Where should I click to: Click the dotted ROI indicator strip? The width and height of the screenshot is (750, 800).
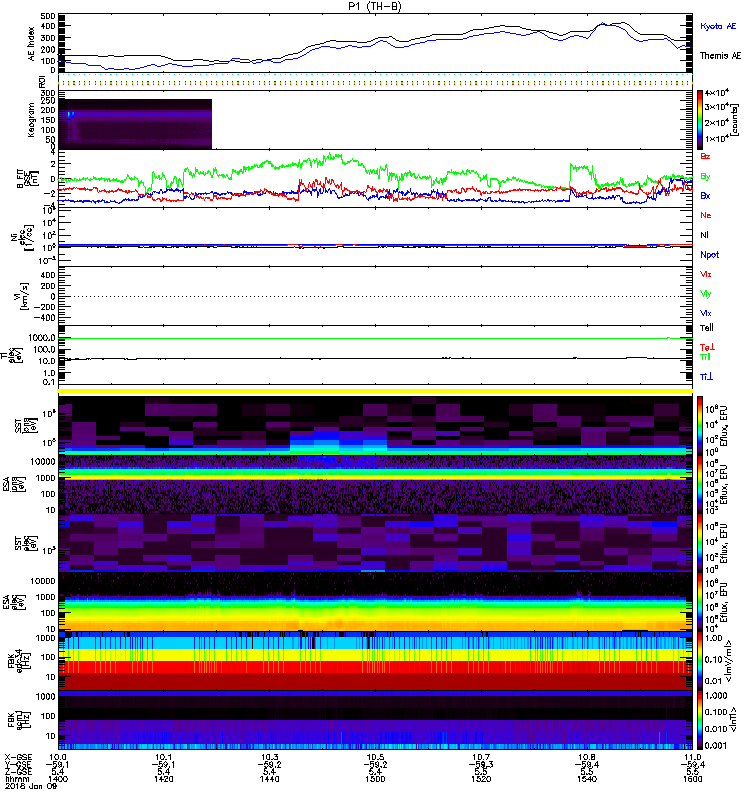[x=375, y=81]
